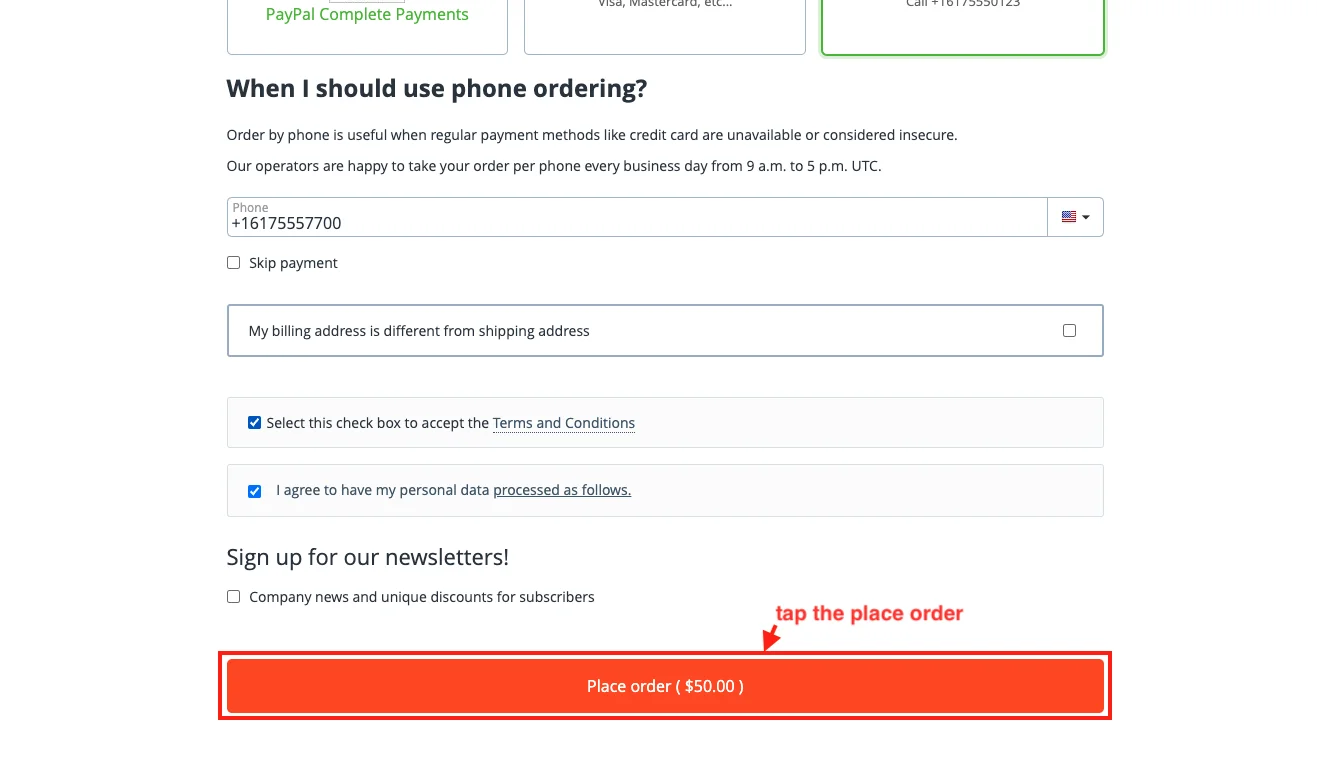Click 'Company news and unique discounts' label

[x=421, y=597]
